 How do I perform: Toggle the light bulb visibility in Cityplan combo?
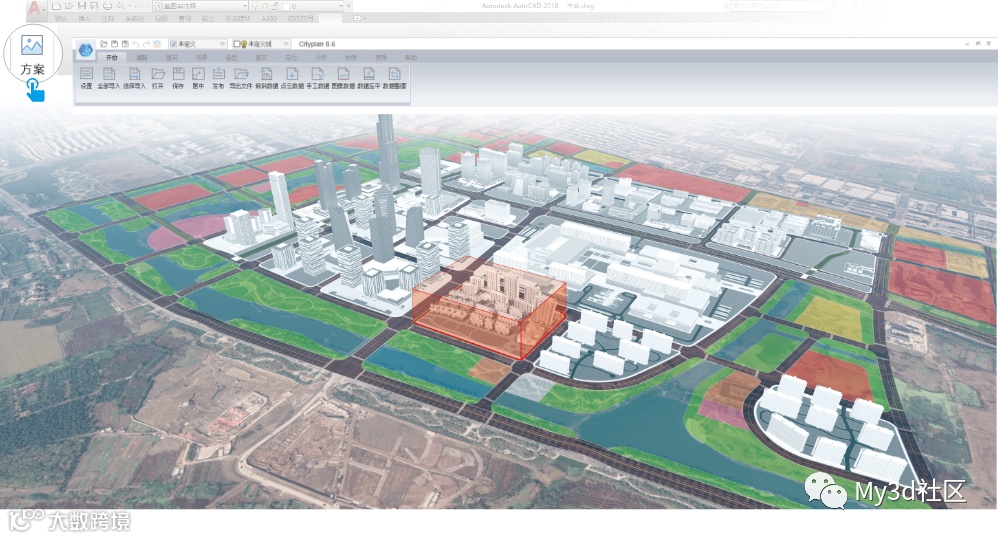click(244, 43)
